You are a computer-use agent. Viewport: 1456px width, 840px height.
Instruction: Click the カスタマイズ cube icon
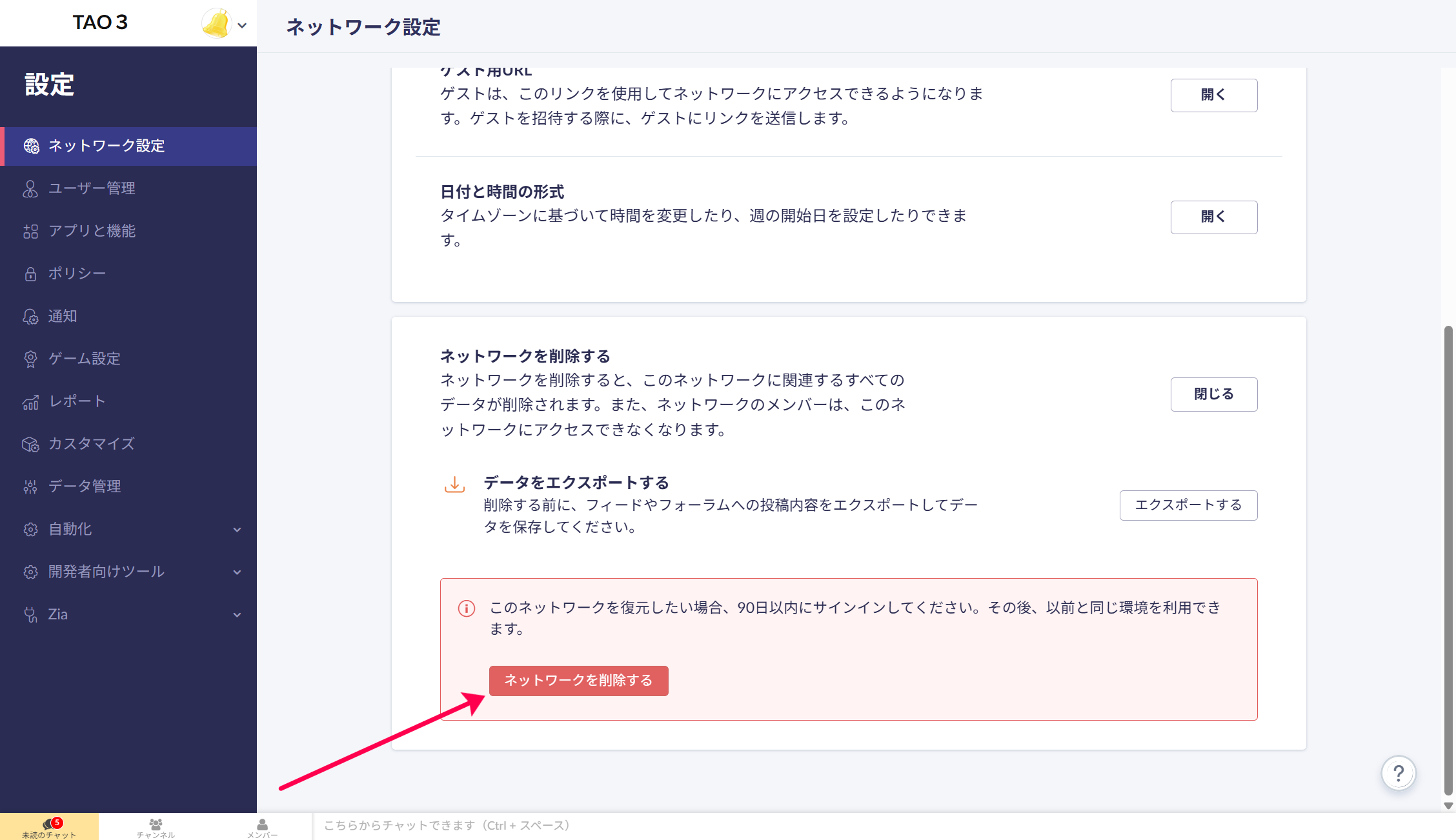coord(30,444)
